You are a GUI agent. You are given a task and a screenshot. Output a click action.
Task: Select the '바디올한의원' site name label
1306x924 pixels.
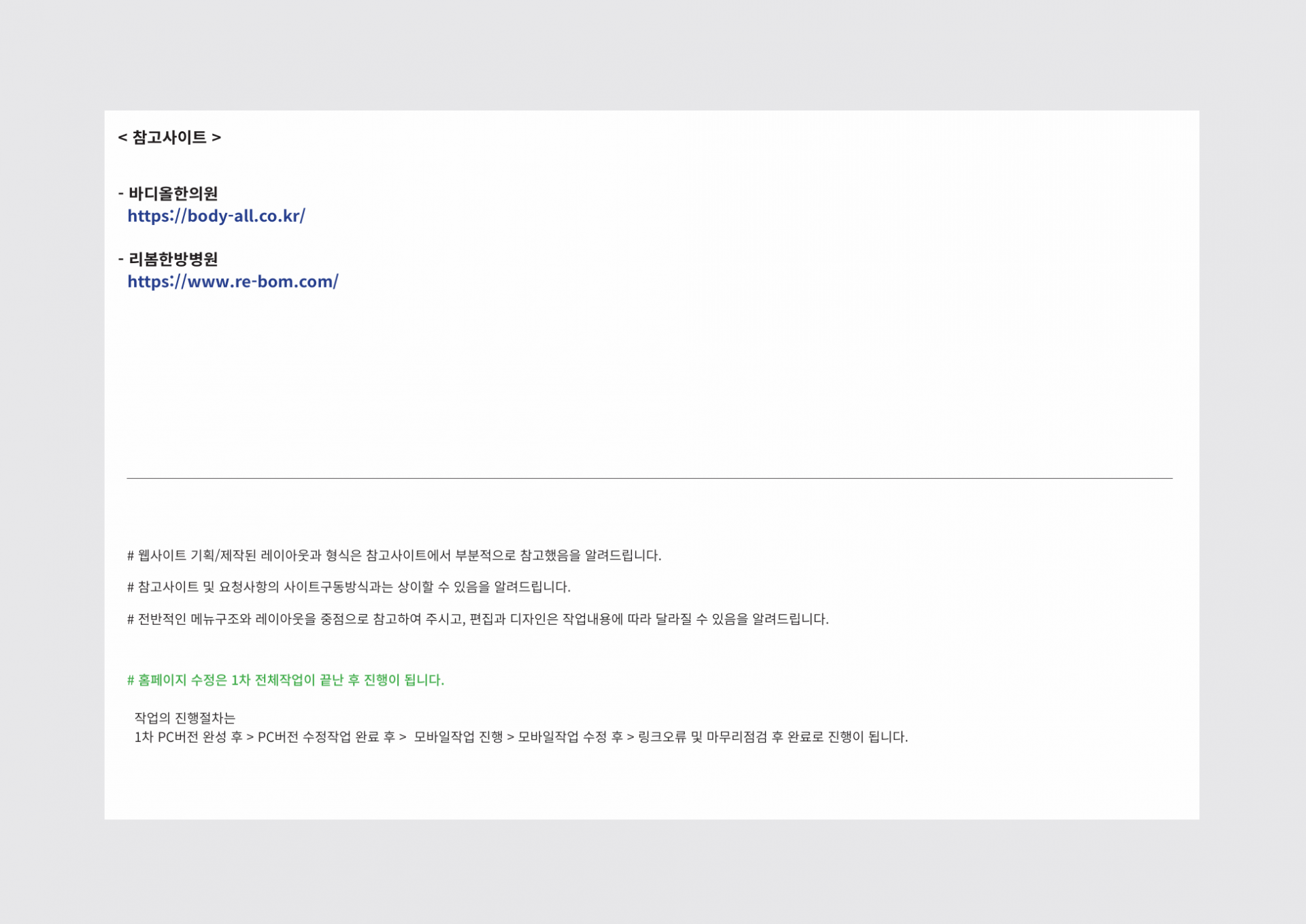coord(173,194)
